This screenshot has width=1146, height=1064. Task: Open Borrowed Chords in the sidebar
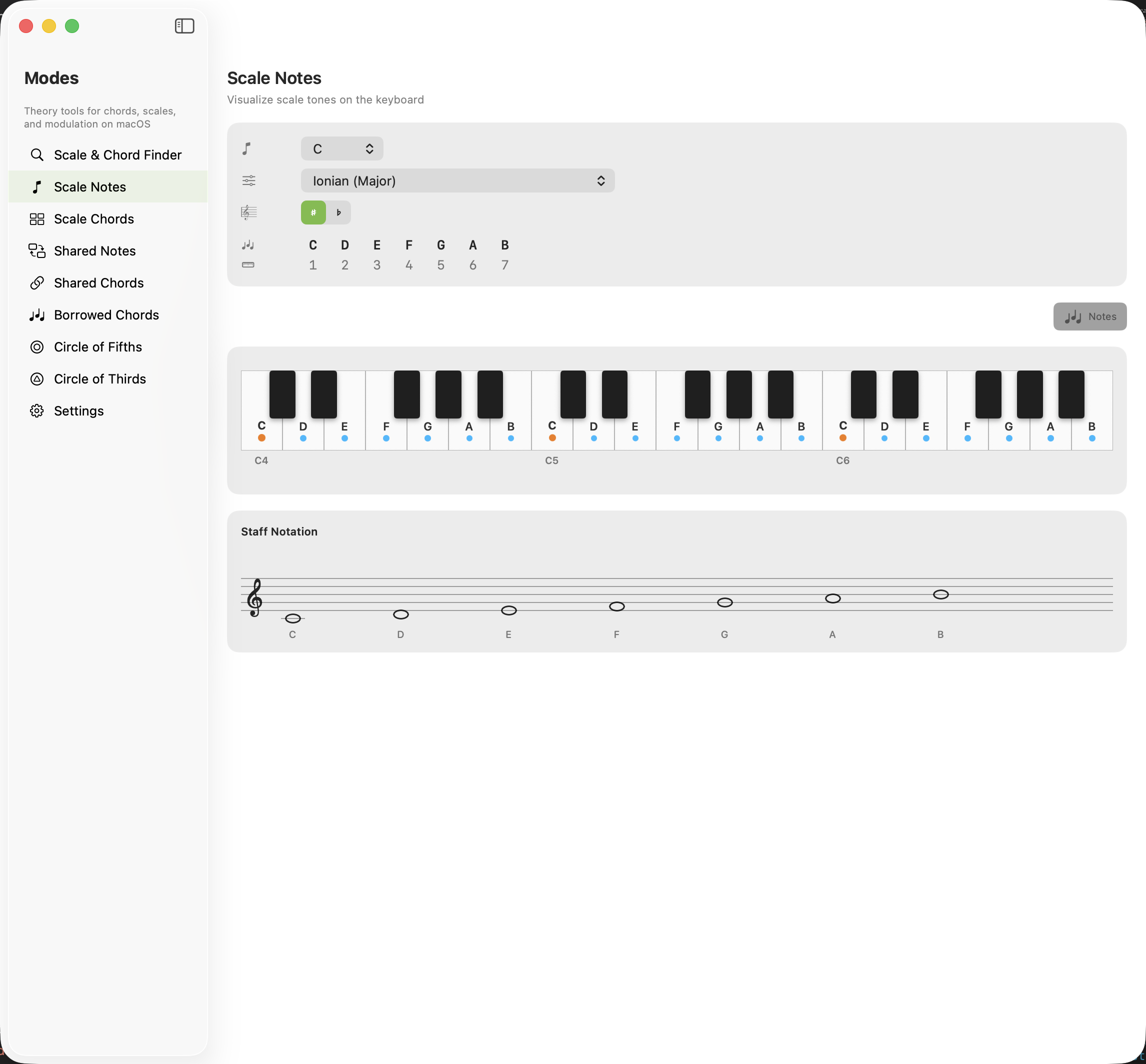[106, 315]
